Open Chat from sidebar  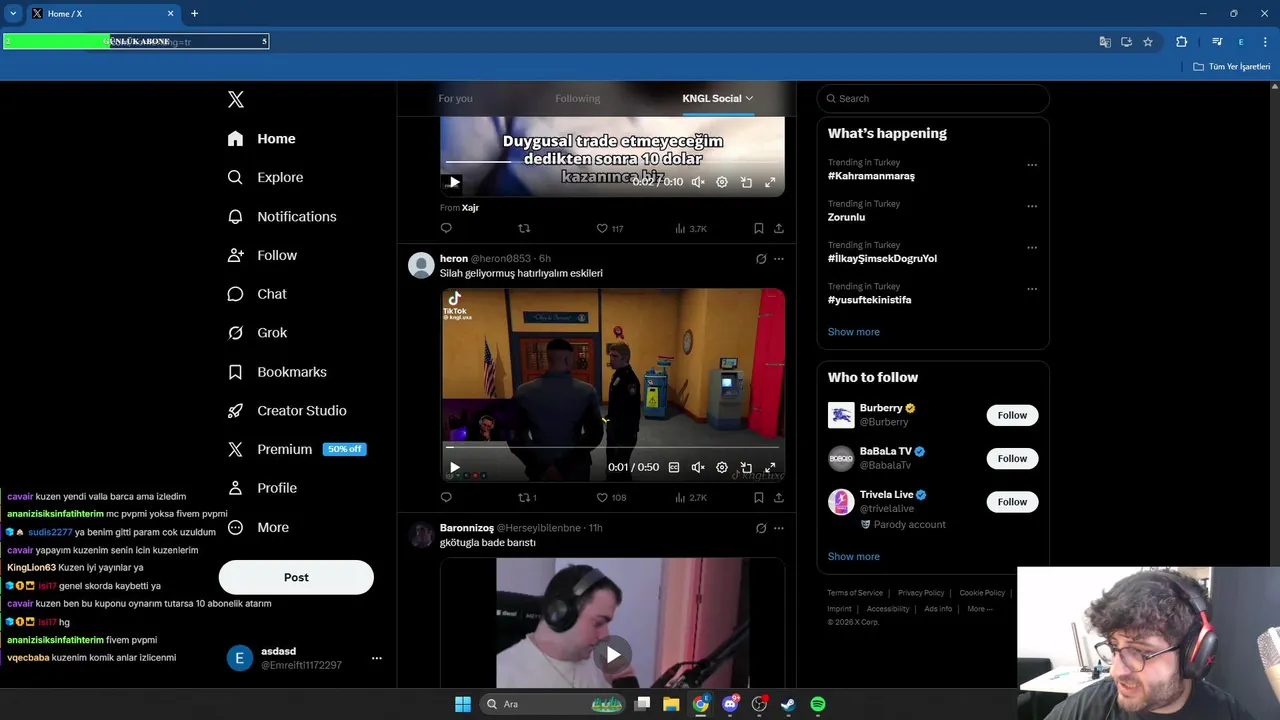point(257,294)
